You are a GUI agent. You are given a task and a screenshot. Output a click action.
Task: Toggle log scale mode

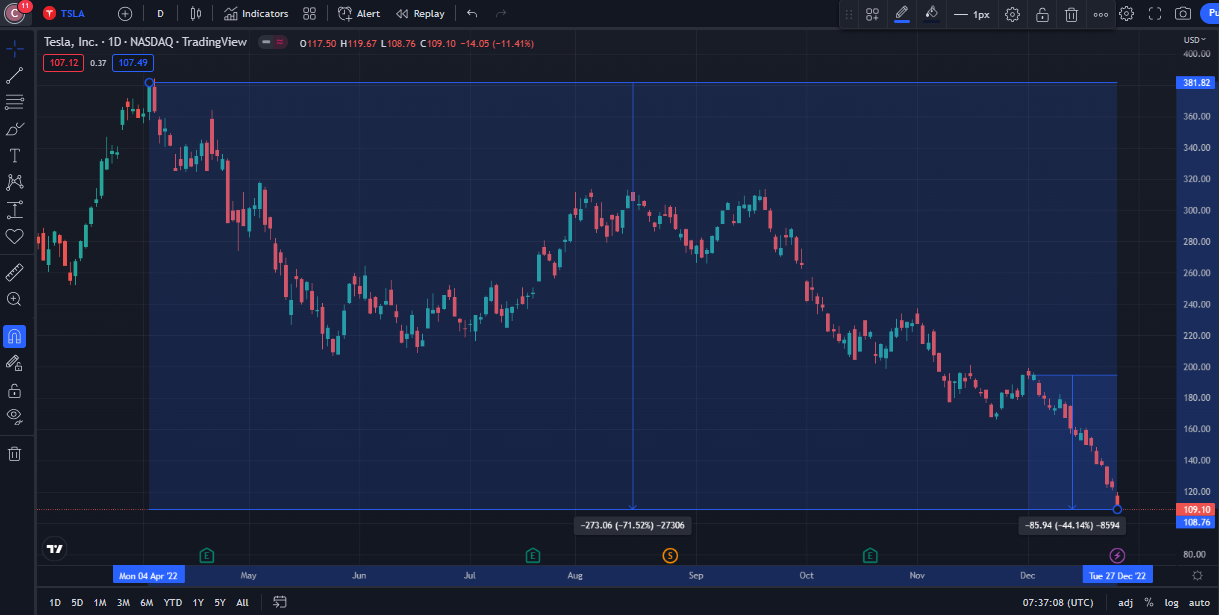(1171, 603)
